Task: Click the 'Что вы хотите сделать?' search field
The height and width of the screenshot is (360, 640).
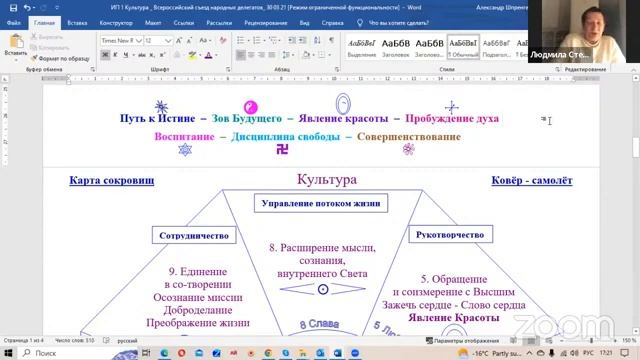Action: 398,23
